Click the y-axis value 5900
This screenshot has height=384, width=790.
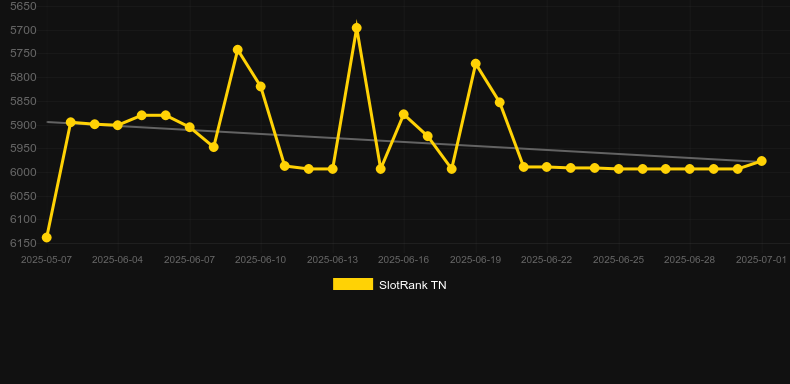pos(23,125)
